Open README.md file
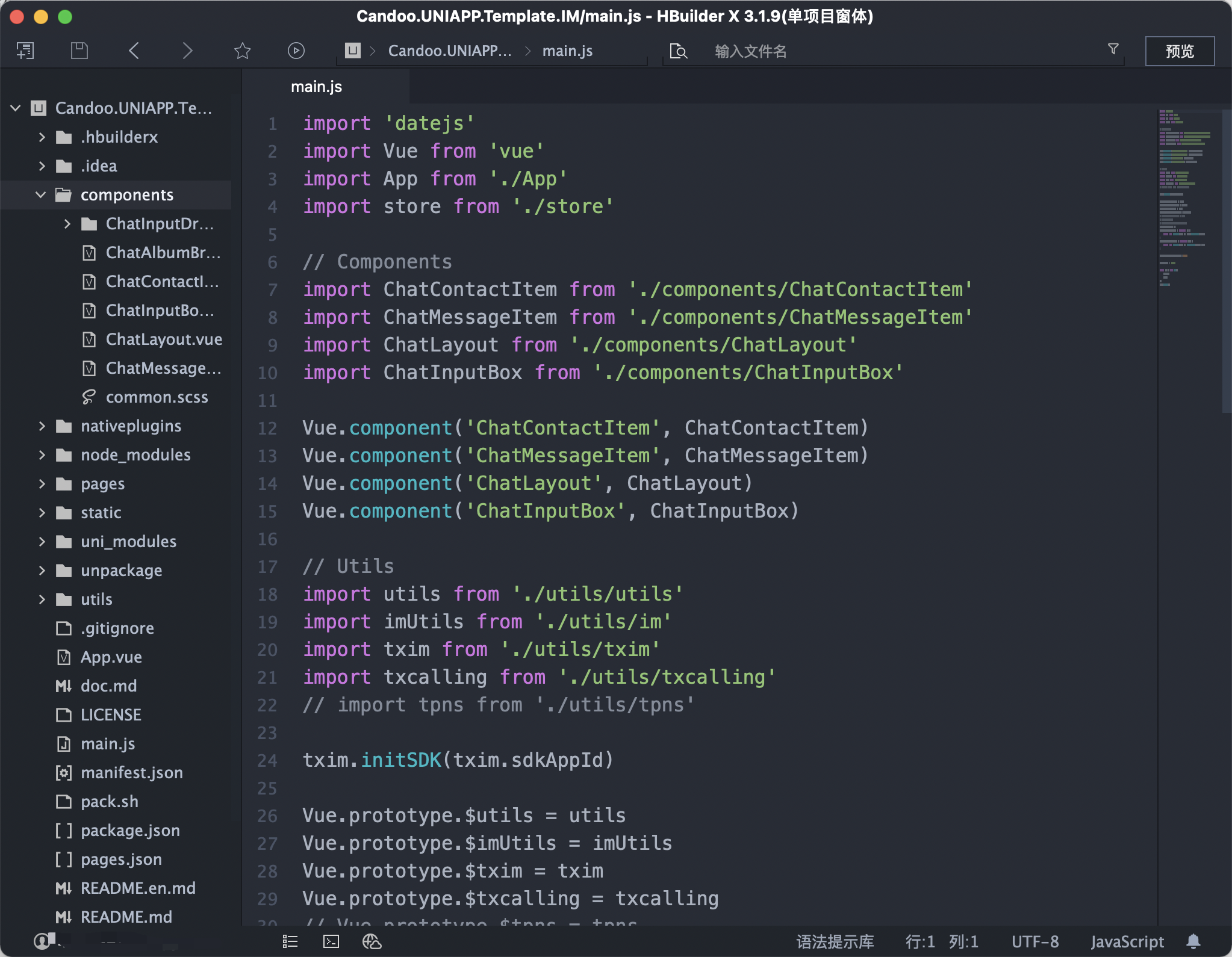This screenshot has width=1232, height=957. coord(126,917)
